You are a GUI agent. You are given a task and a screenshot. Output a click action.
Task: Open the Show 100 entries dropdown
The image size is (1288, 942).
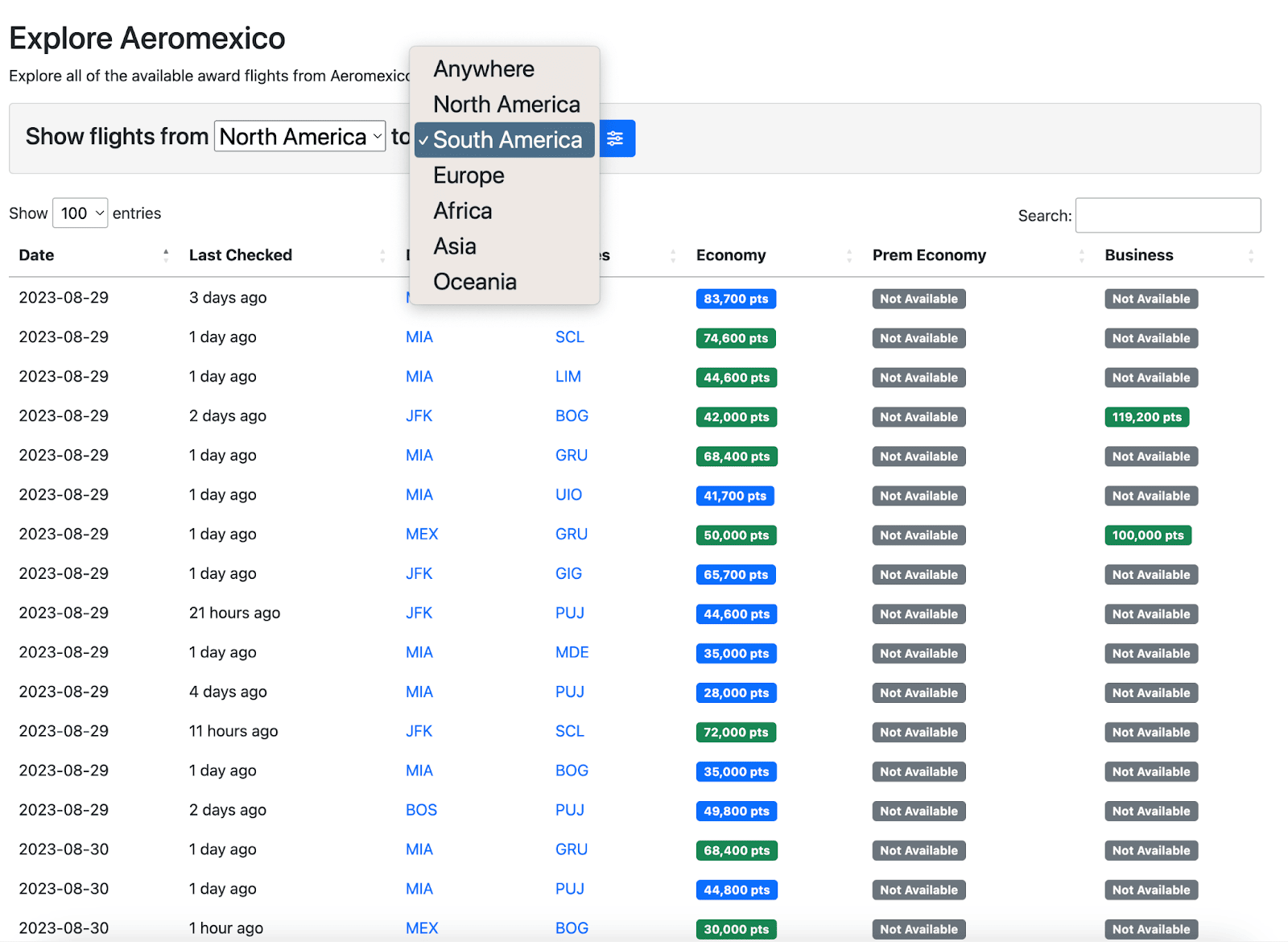(x=80, y=213)
